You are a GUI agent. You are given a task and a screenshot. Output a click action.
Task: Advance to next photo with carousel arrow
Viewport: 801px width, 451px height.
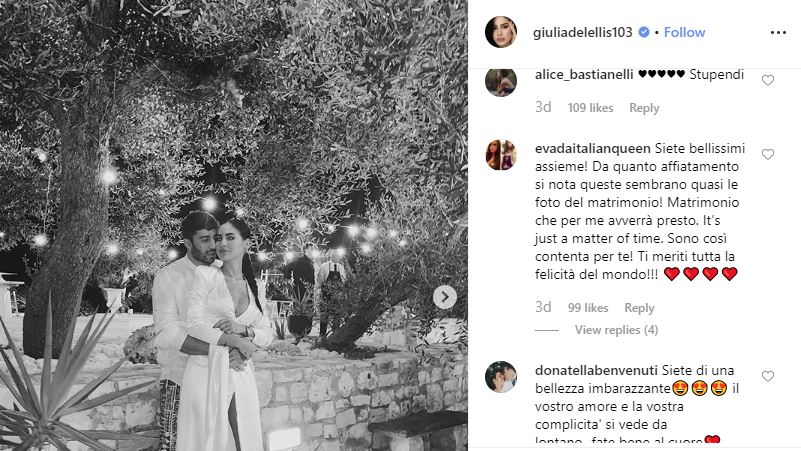point(444,297)
